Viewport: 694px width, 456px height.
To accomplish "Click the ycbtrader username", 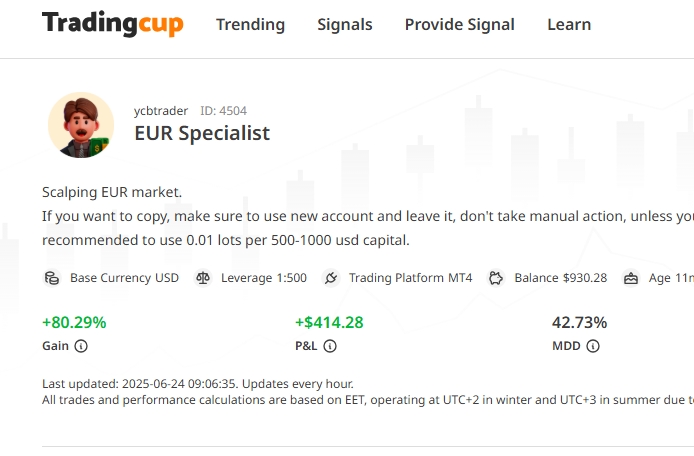I will 161,111.
